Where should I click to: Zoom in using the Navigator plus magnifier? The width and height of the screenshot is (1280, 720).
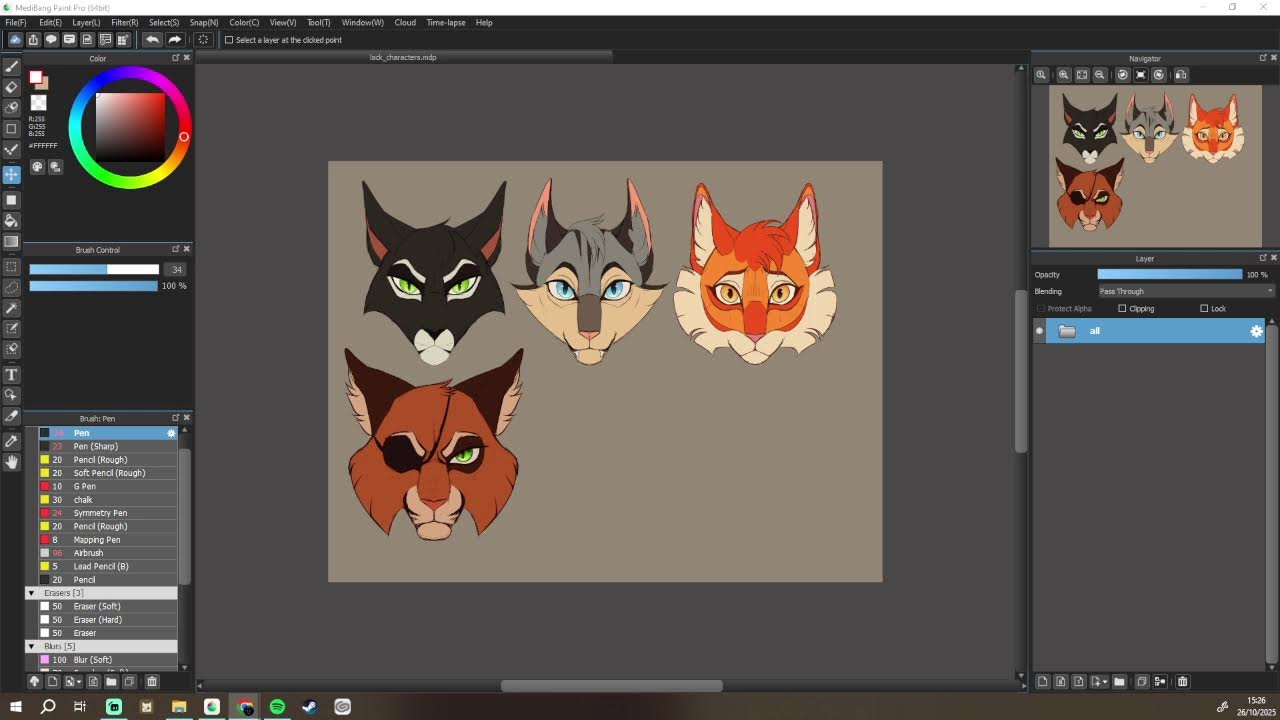[1064, 75]
